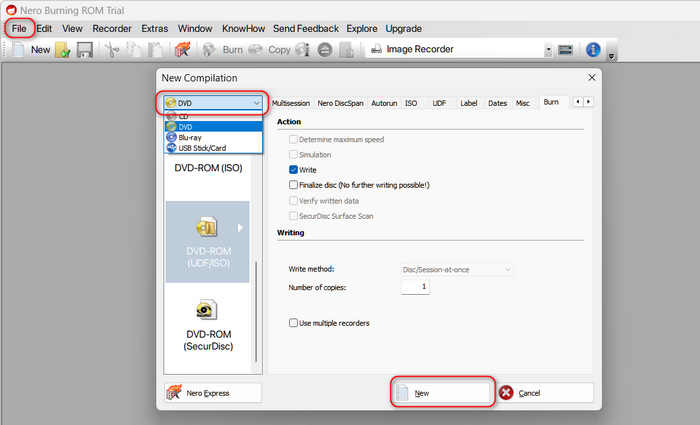700x425 pixels.
Task: Click the Eject disc round icon
Action: pyautogui.click(x=325, y=50)
